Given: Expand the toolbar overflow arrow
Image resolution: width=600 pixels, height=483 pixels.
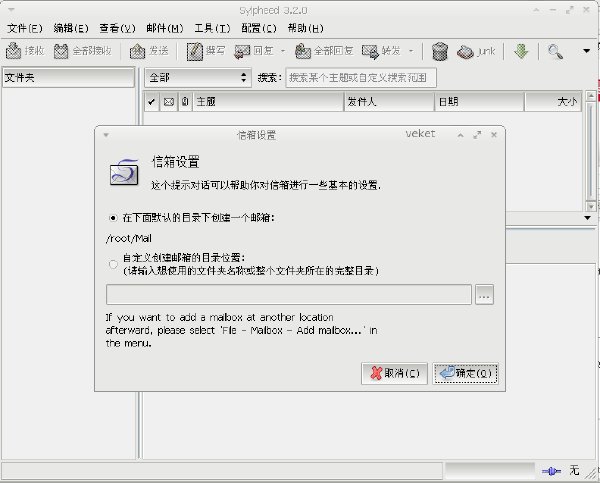Looking at the screenshot, I should click(586, 51).
